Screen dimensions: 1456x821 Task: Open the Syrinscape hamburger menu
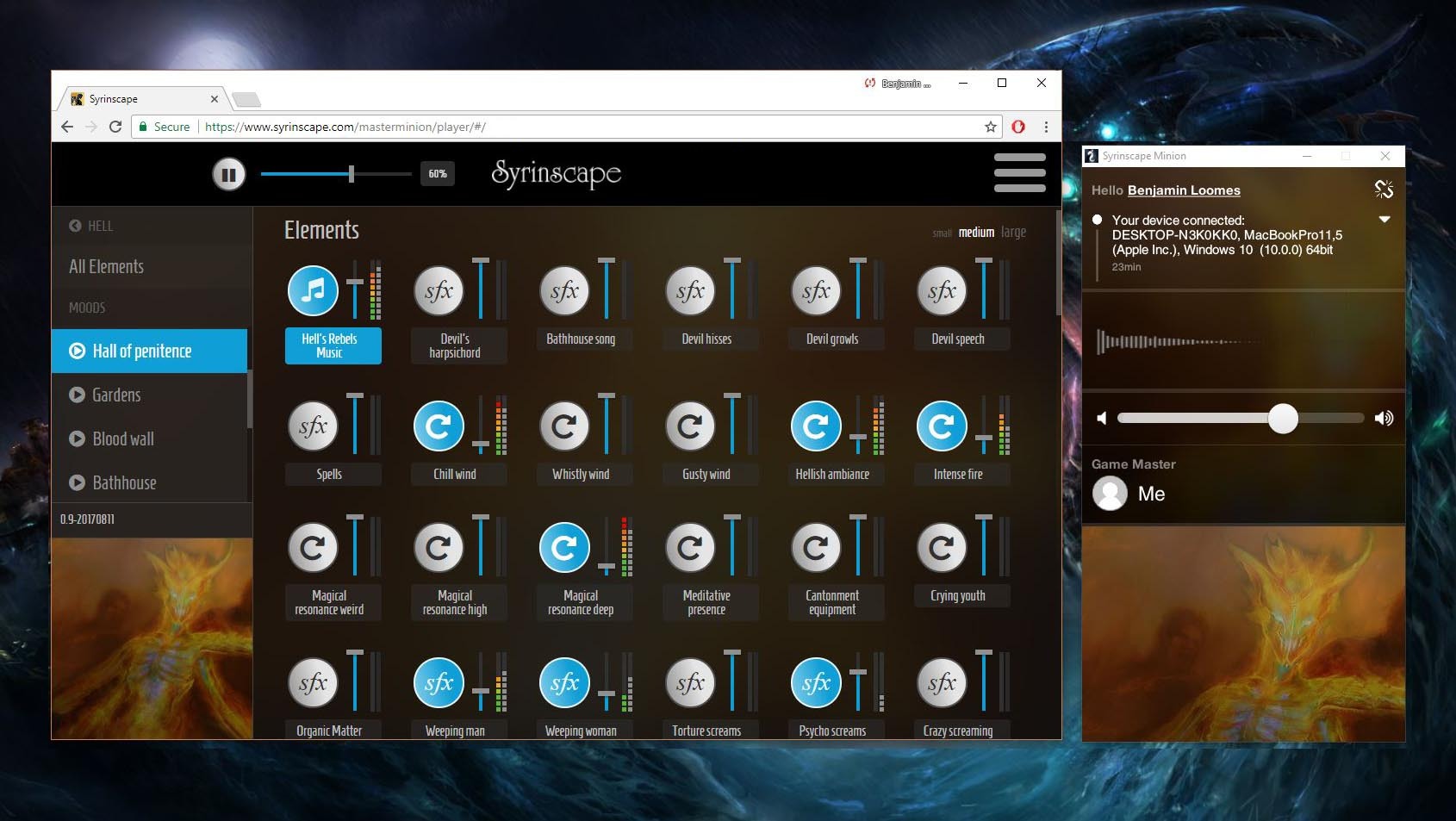point(1019,172)
